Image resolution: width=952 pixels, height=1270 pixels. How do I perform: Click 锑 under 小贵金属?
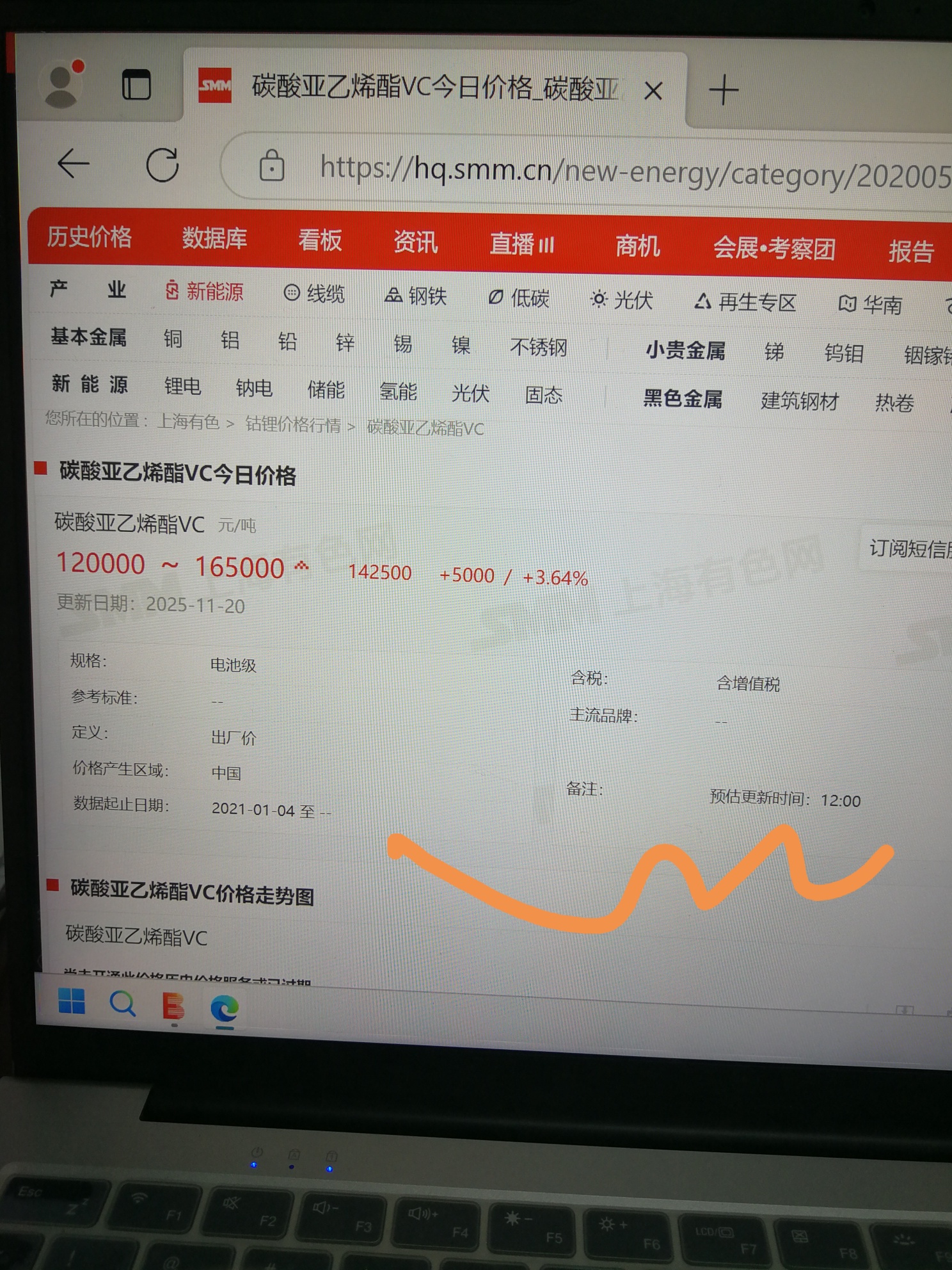click(774, 351)
